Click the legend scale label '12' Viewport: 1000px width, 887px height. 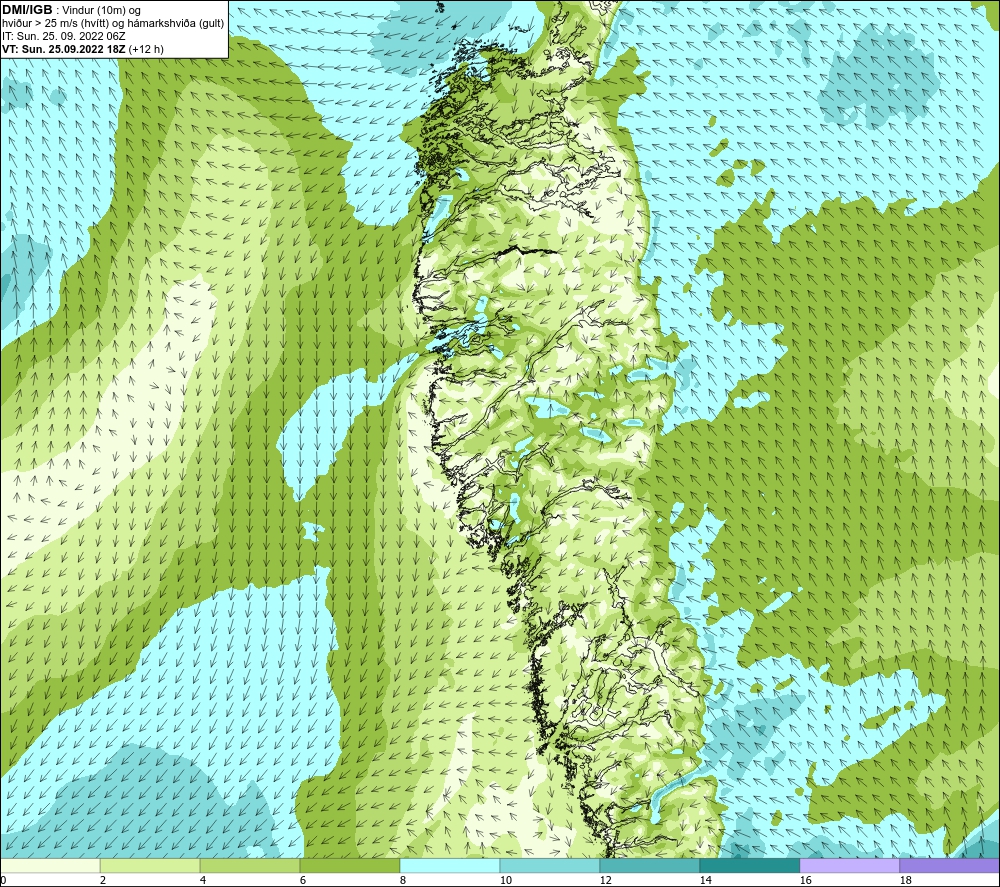(605, 881)
